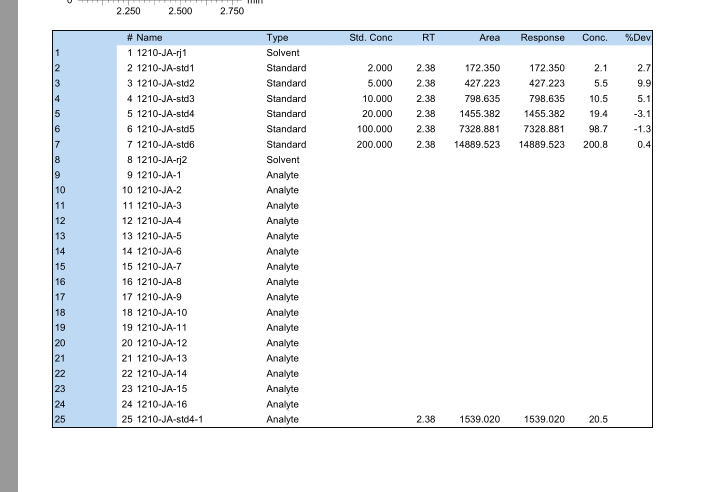The height and width of the screenshot is (492, 724).
Task: Click the Type column header
Action: tap(277, 37)
